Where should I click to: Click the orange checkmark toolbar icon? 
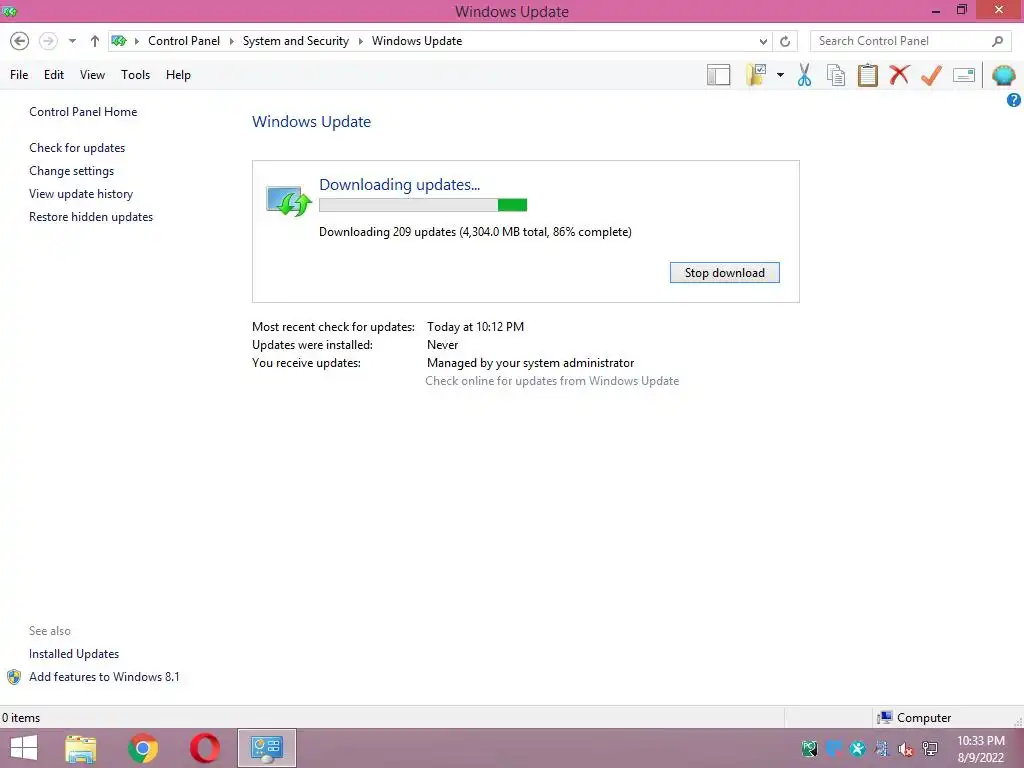pos(931,75)
